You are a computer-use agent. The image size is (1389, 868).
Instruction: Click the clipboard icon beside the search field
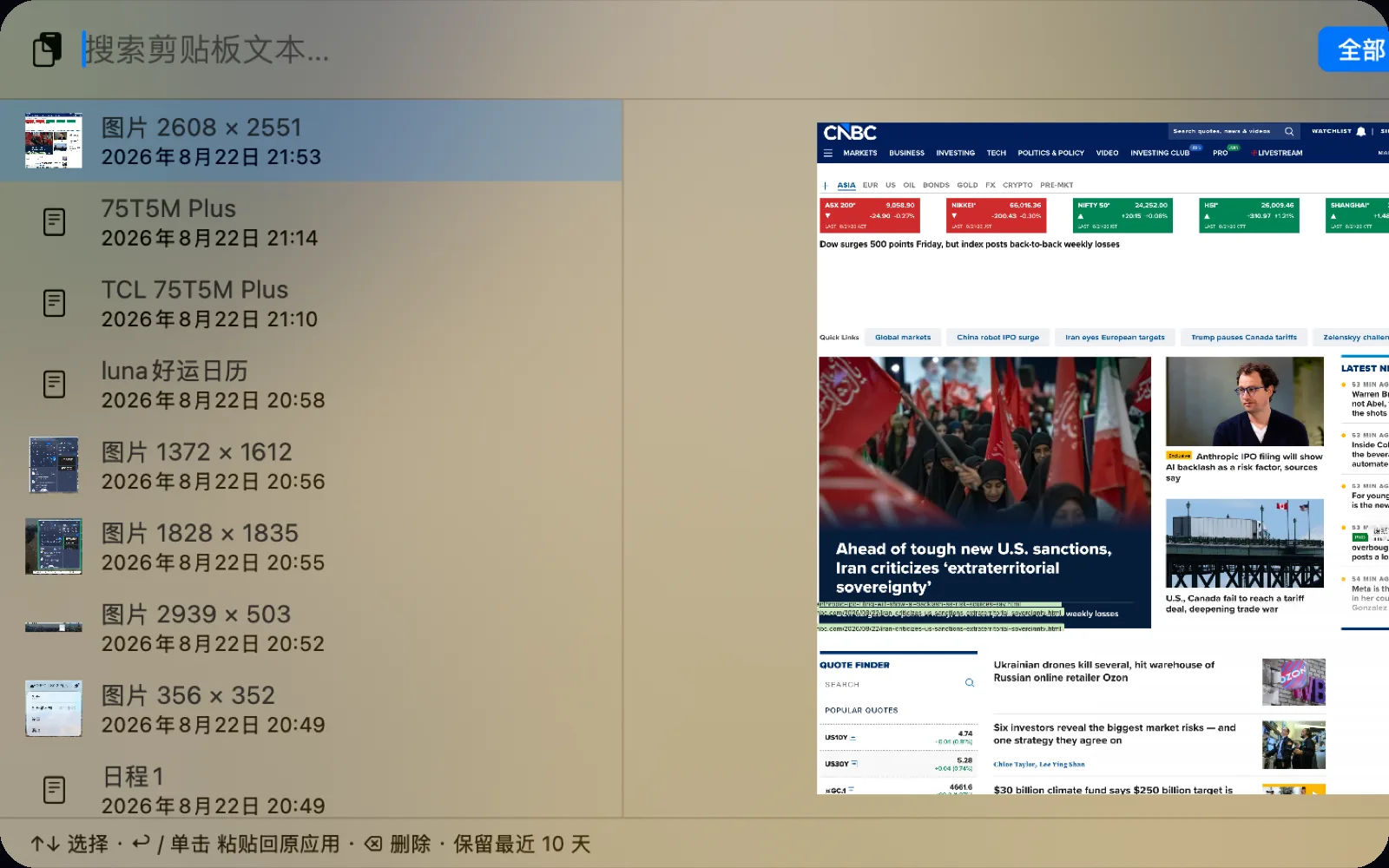48,49
